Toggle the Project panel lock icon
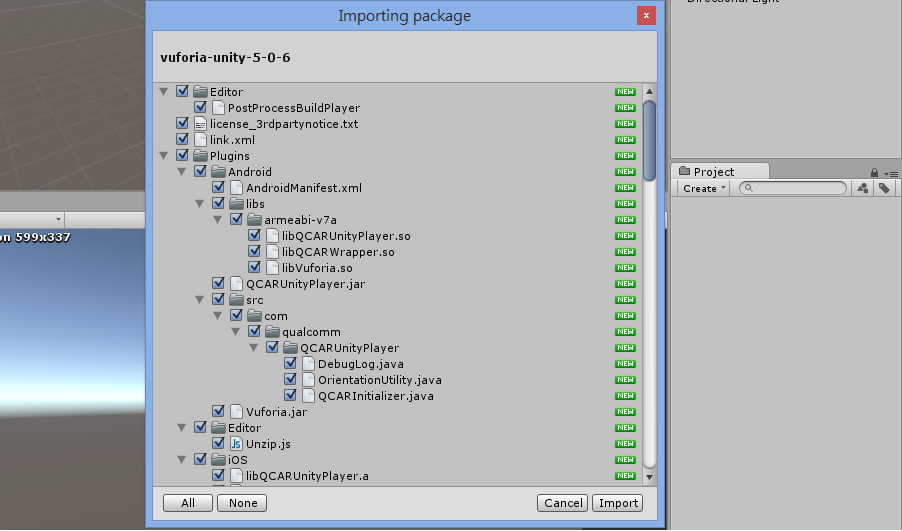The width and height of the screenshot is (902, 531). tap(874, 173)
